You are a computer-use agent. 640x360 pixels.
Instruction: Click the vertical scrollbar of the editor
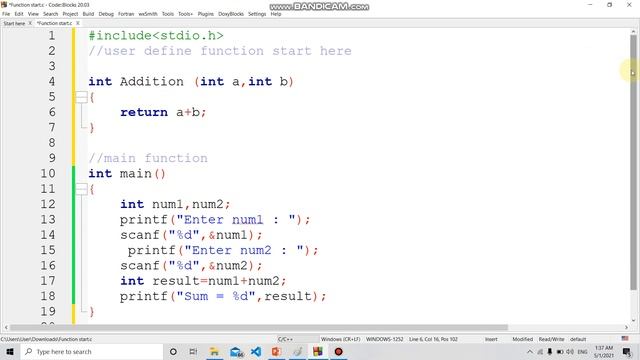633,161
